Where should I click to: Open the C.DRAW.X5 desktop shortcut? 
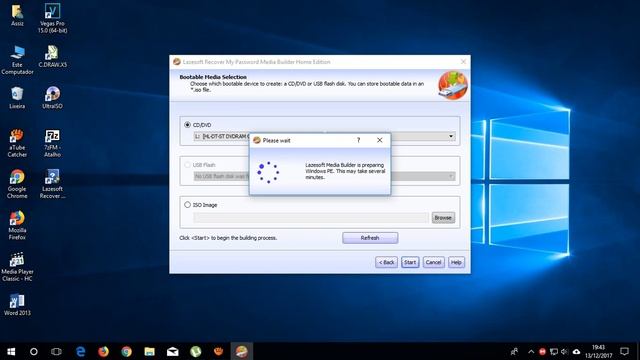coord(52,56)
